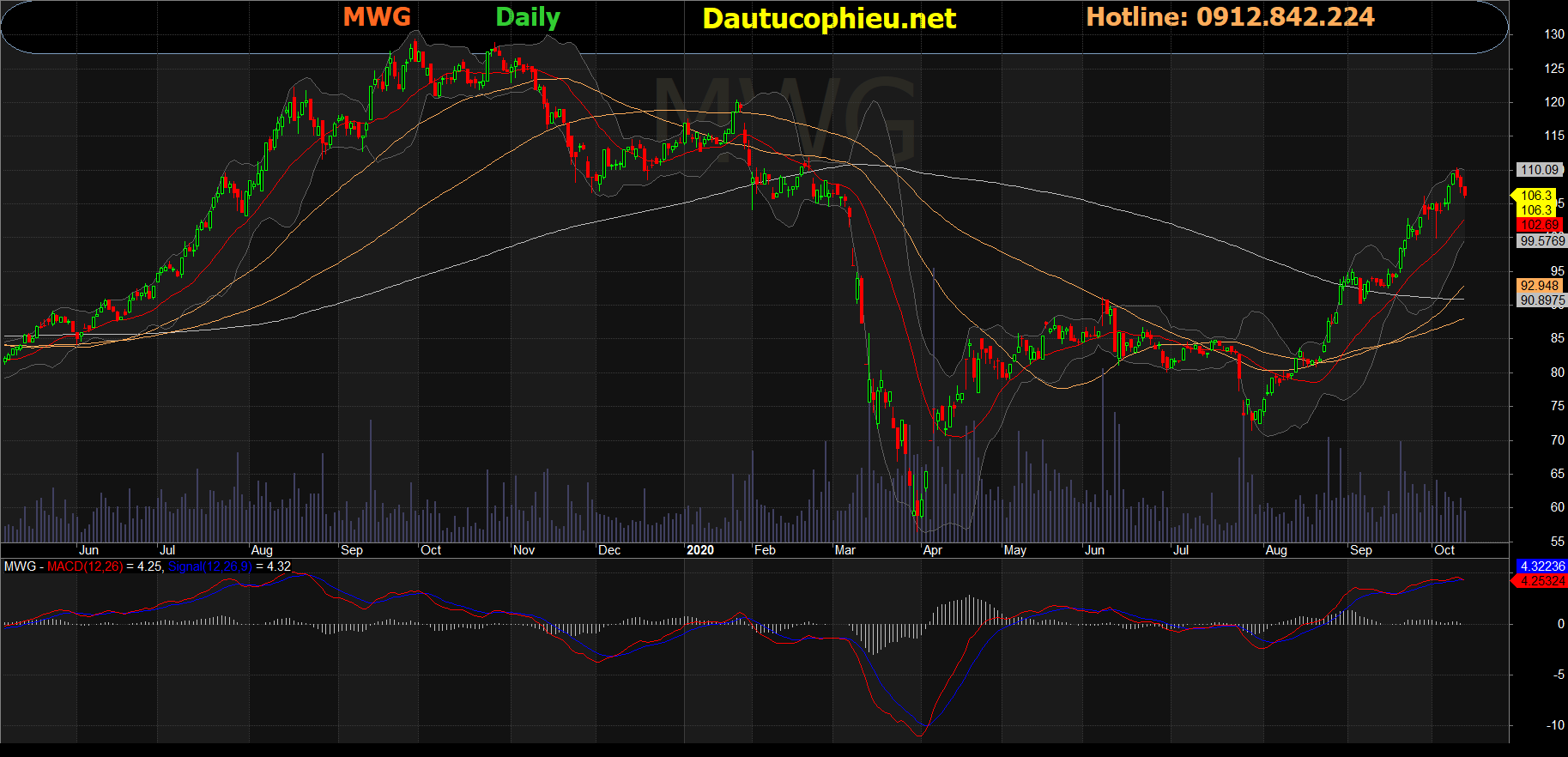
Task: Click the MWG ticker symbol in header
Action: pos(377,17)
